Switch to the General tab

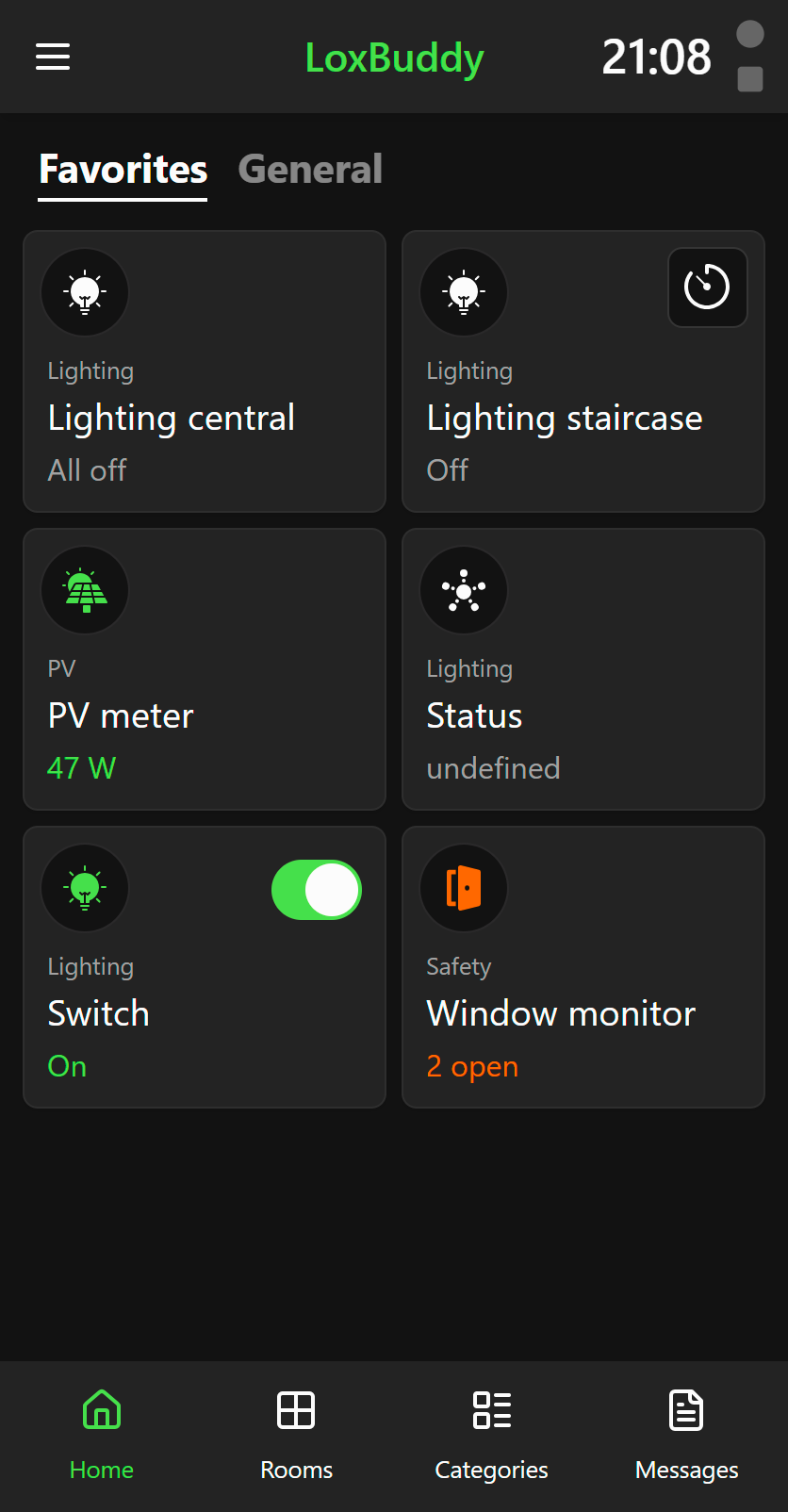(310, 170)
